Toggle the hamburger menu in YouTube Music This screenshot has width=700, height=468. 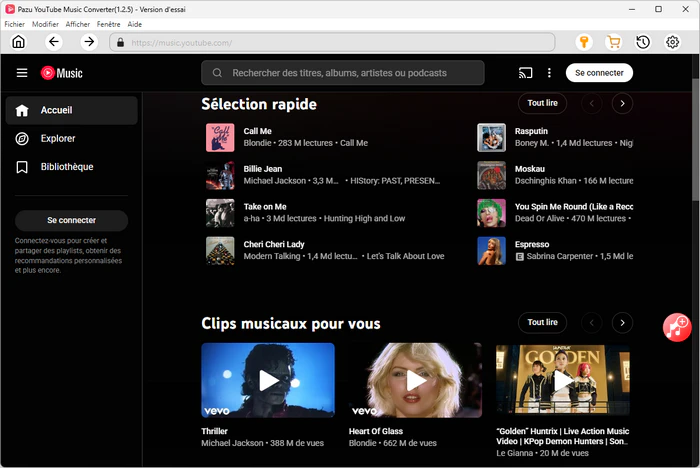[22, 73]
